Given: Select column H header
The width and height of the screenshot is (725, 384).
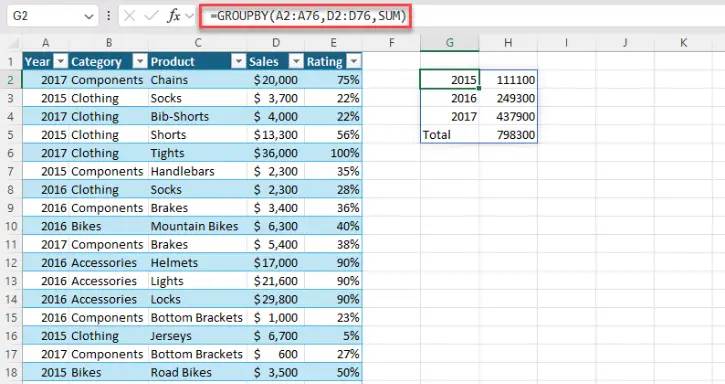Looking at the screenshot, I should pyautogui.click(x=508, y=43).
